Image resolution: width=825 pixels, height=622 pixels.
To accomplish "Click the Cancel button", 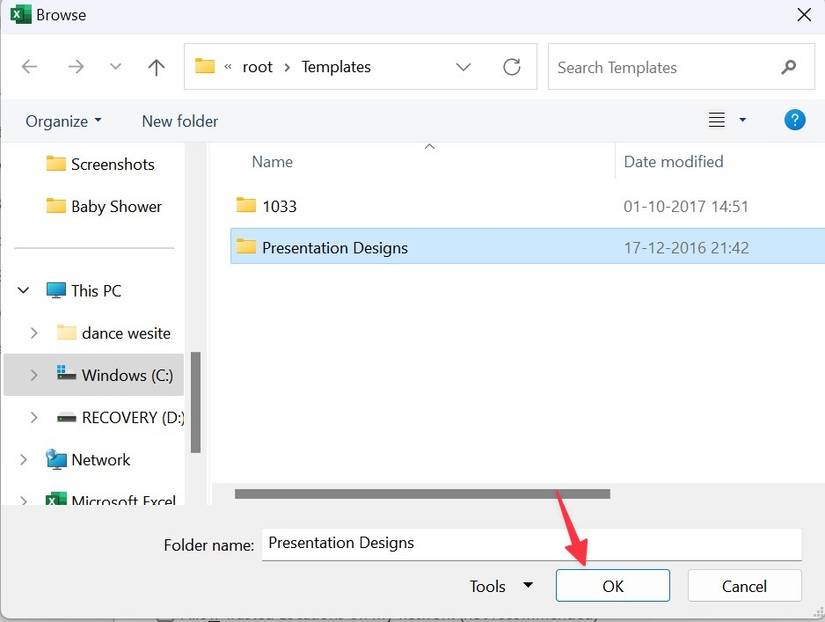I will click(744, 585).
